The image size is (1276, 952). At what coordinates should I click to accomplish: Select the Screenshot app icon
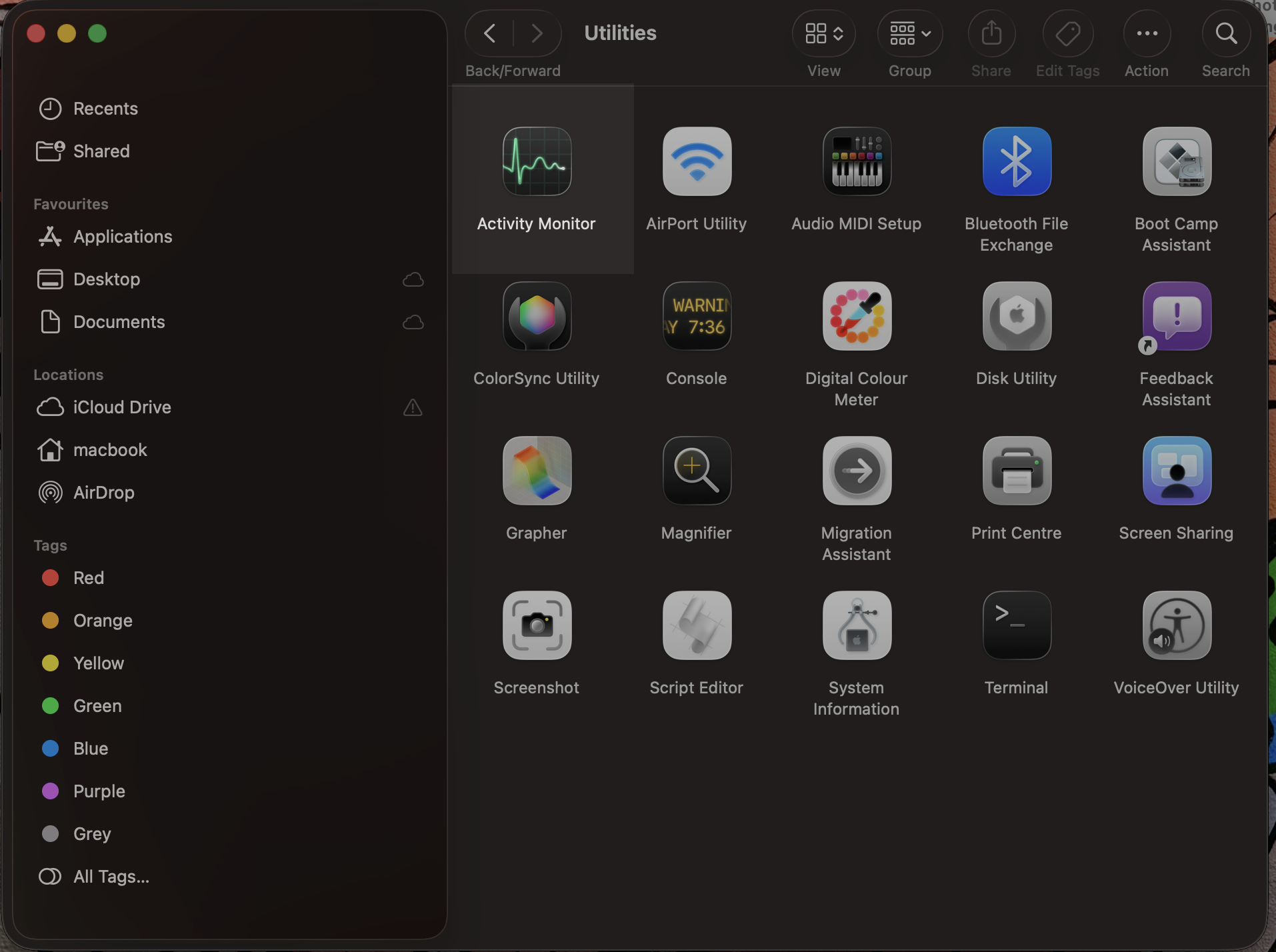(537, 626)
